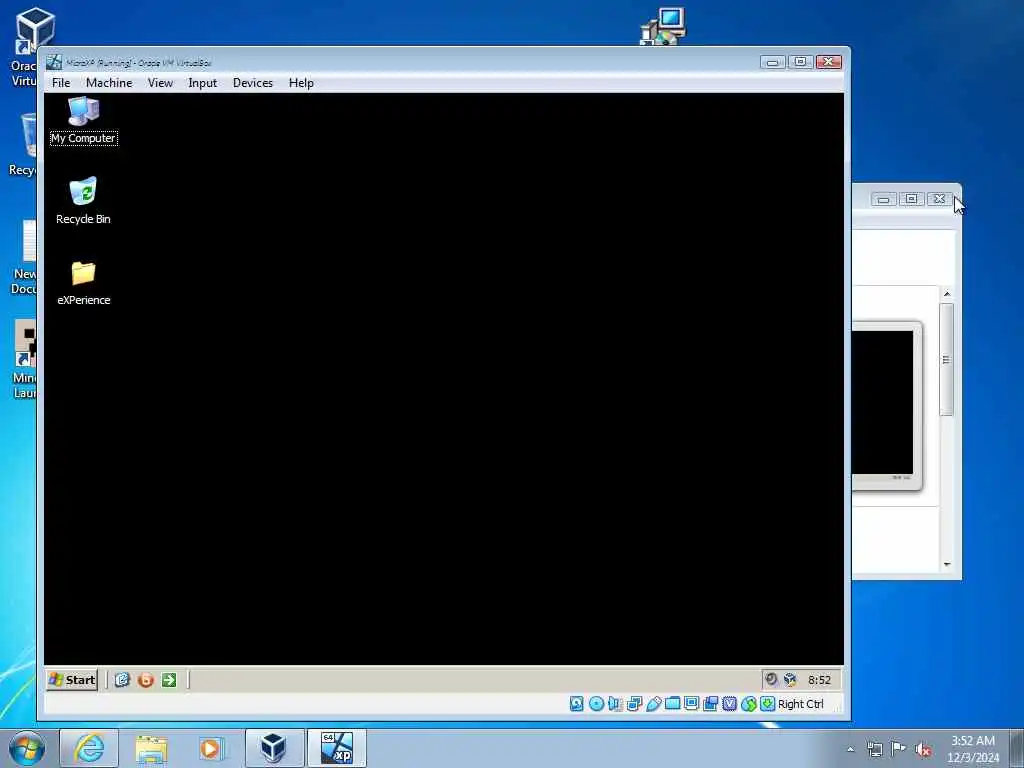Click the optical disc indicator in VirtualBox status bar

tap(596, 703)
